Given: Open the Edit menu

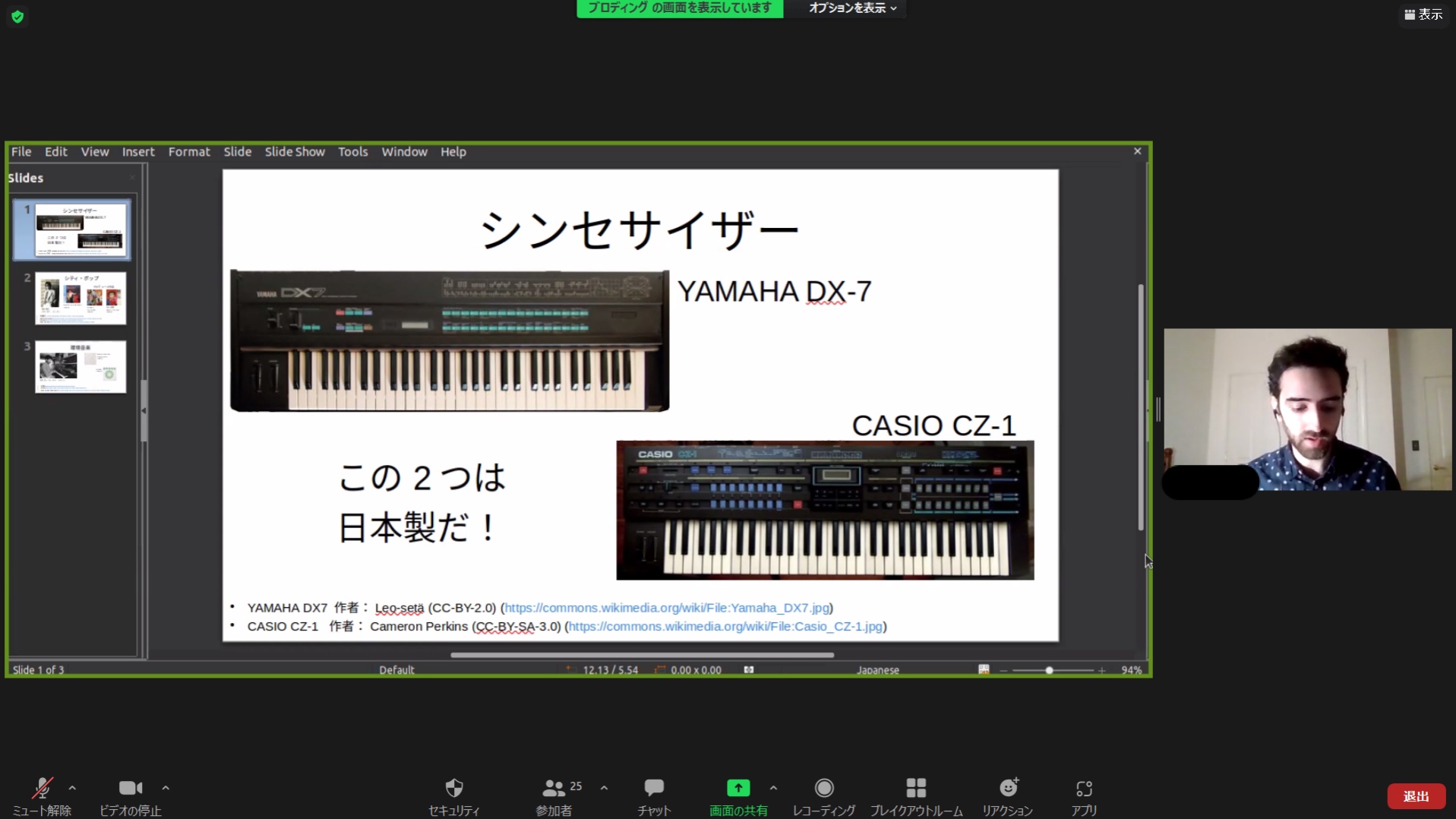Looking at the screenshot, I should tap(55, 152).
